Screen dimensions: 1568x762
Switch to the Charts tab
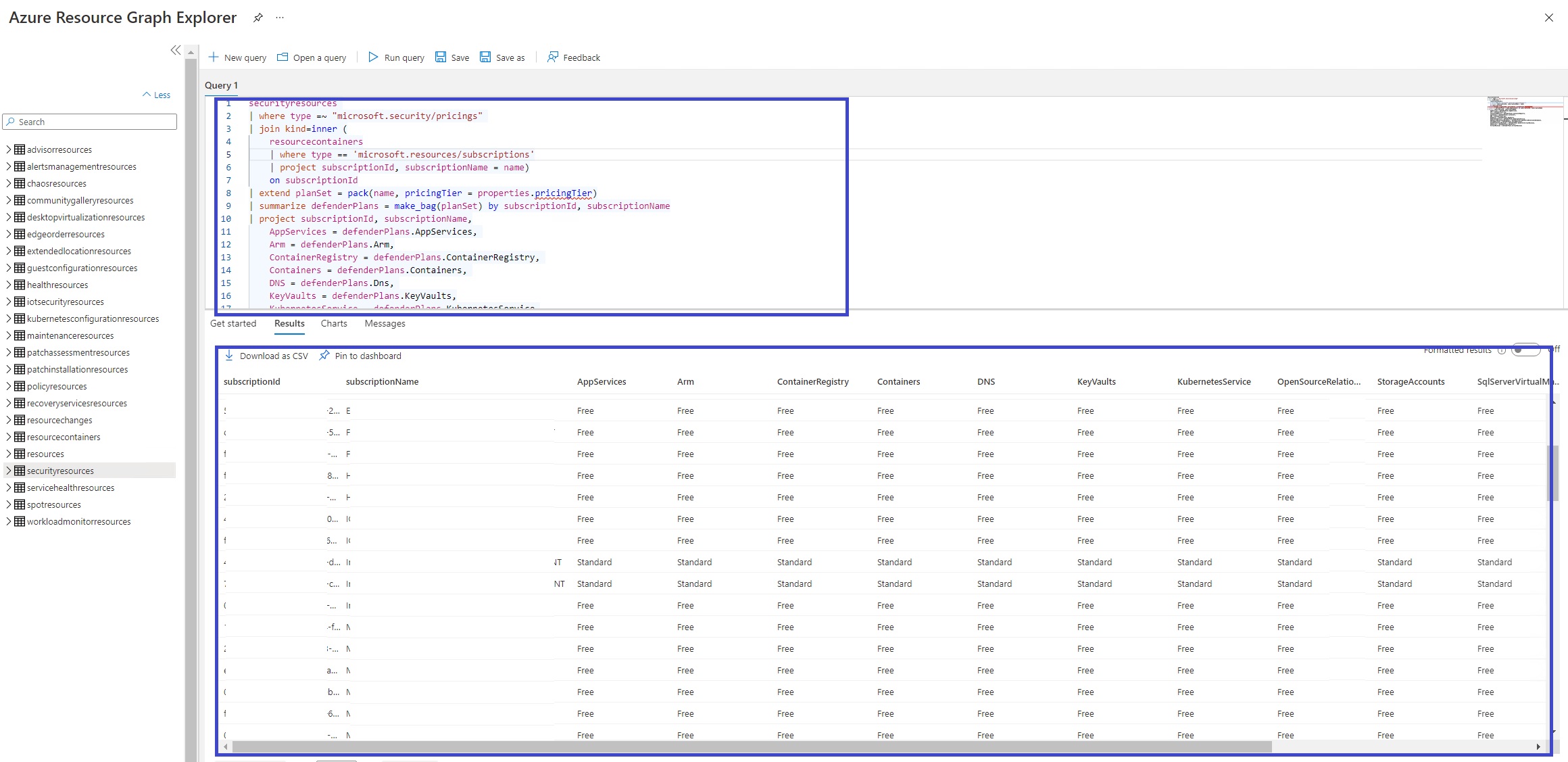click(x=334, y=324)
